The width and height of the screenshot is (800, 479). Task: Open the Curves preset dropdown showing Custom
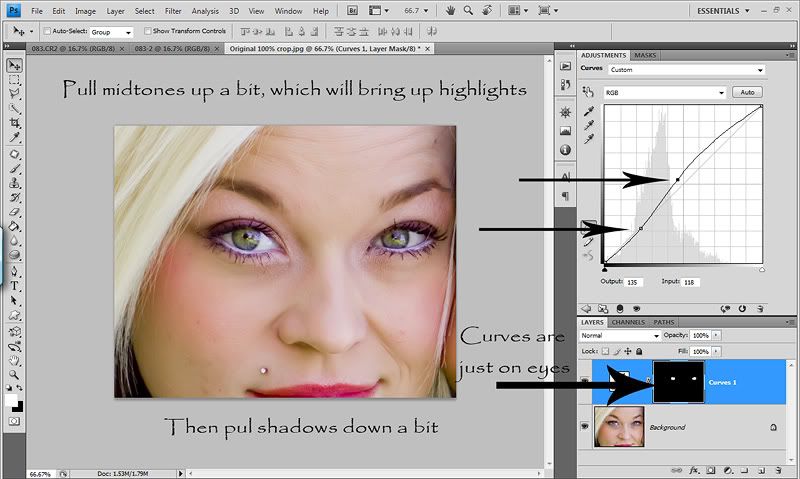coord(686,70)
